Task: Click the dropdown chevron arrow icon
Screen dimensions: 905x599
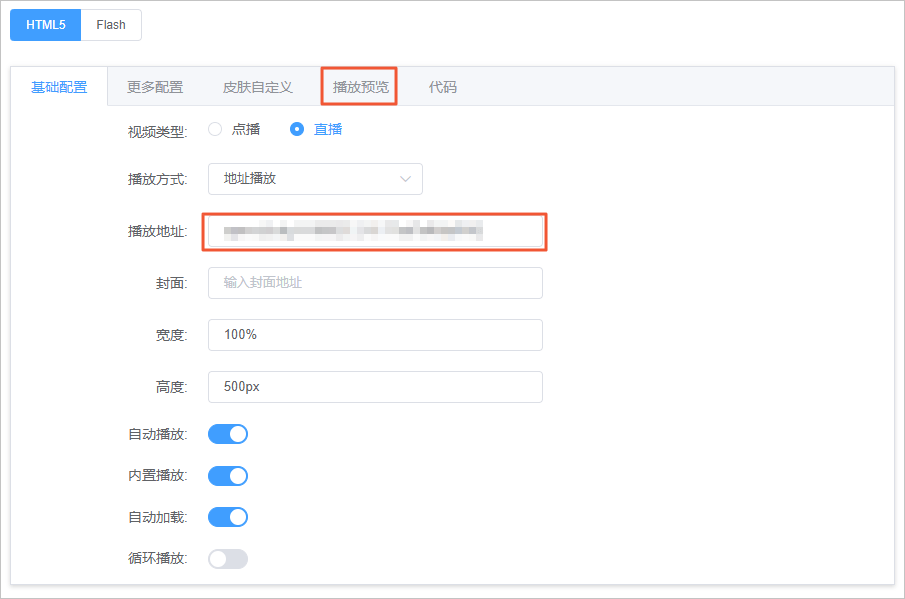Action: (405, 179)
